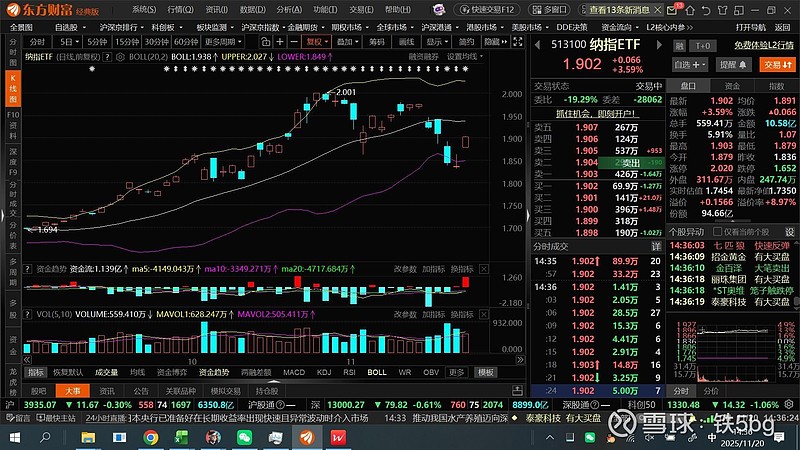Image resolution: width=800 pixels, height=450 pixels.
Task: Go to previous stock with left arrow
Action: click(x=537, y=45)
